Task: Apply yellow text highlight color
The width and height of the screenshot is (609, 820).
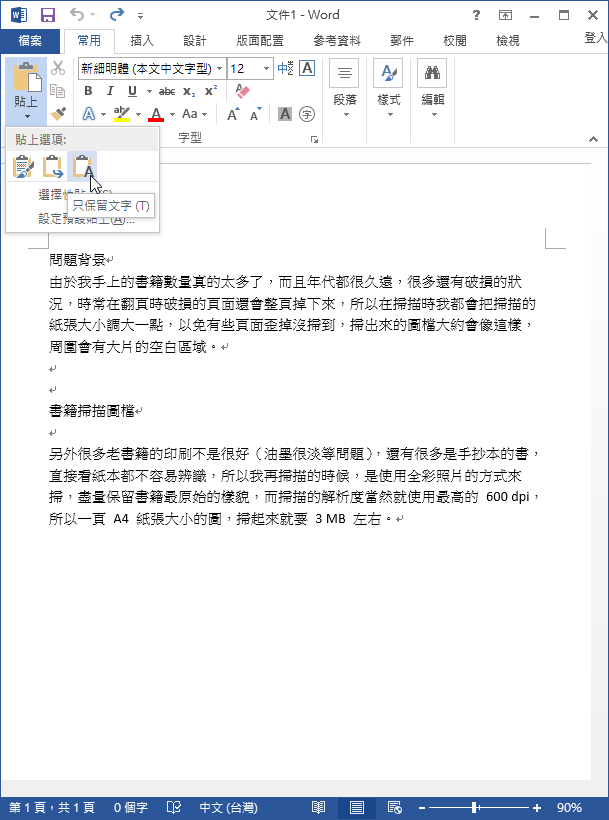Action: [122, 114]
